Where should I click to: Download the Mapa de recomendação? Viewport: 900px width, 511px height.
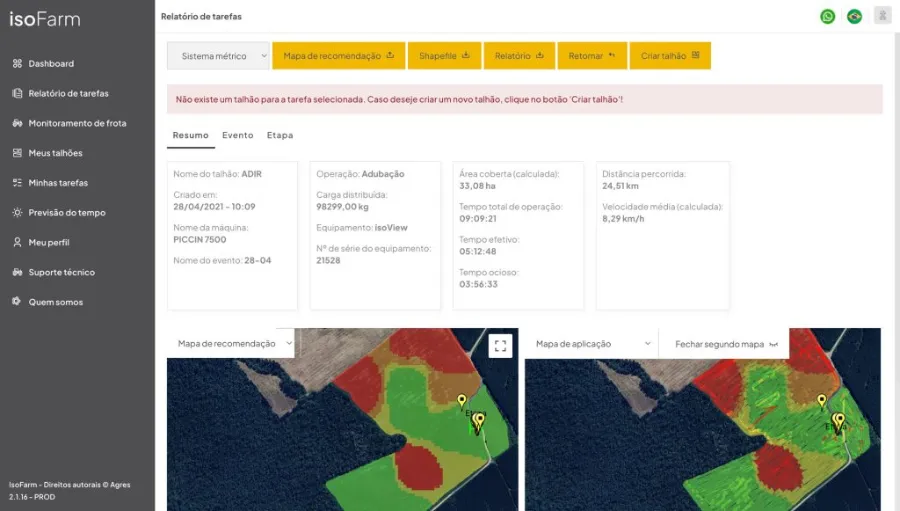[x=339, y=56]
